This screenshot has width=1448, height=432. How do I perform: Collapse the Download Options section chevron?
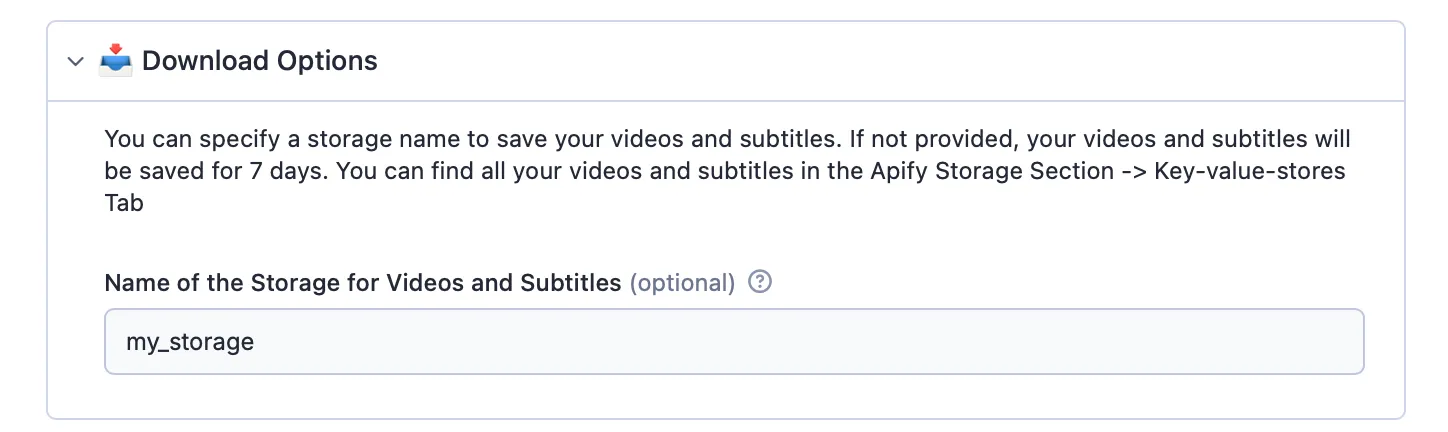pyautogui.click(x=75, y=62)
